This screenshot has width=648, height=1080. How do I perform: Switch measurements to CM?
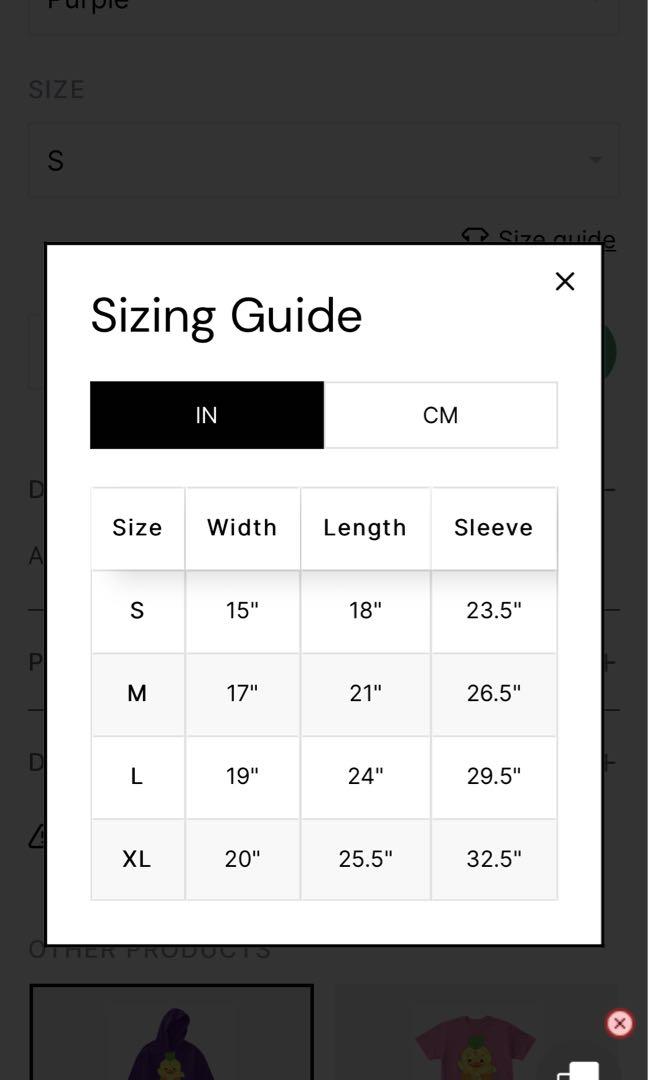click(x=441, y=415)
